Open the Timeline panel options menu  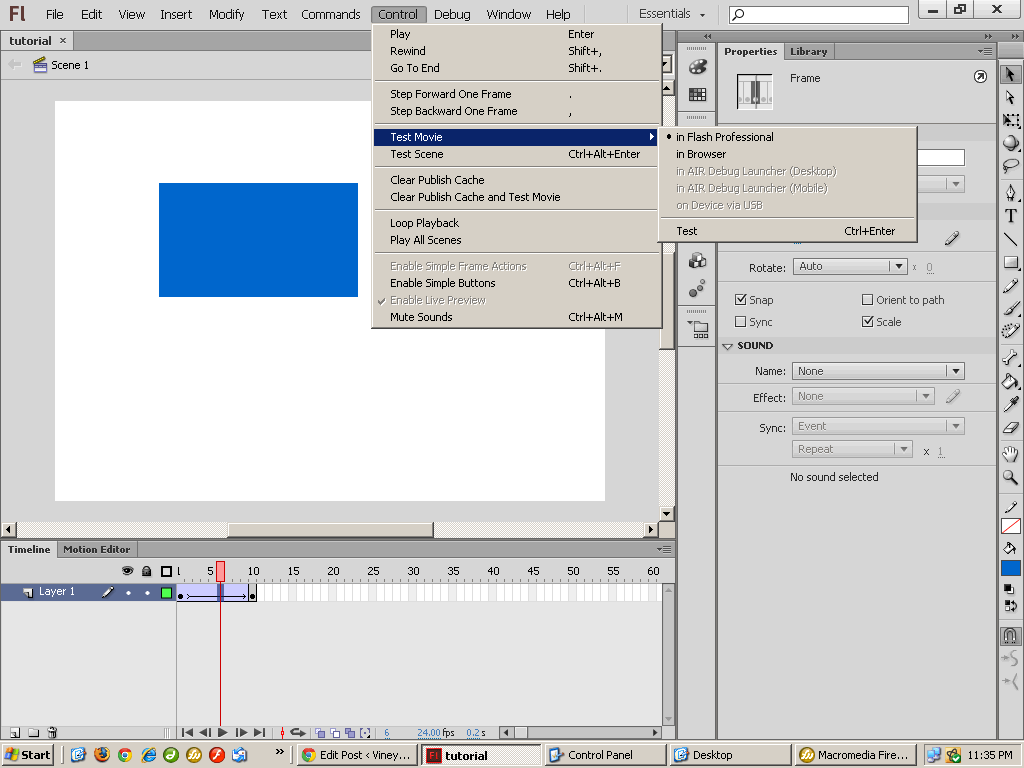(x=664, y=549)
